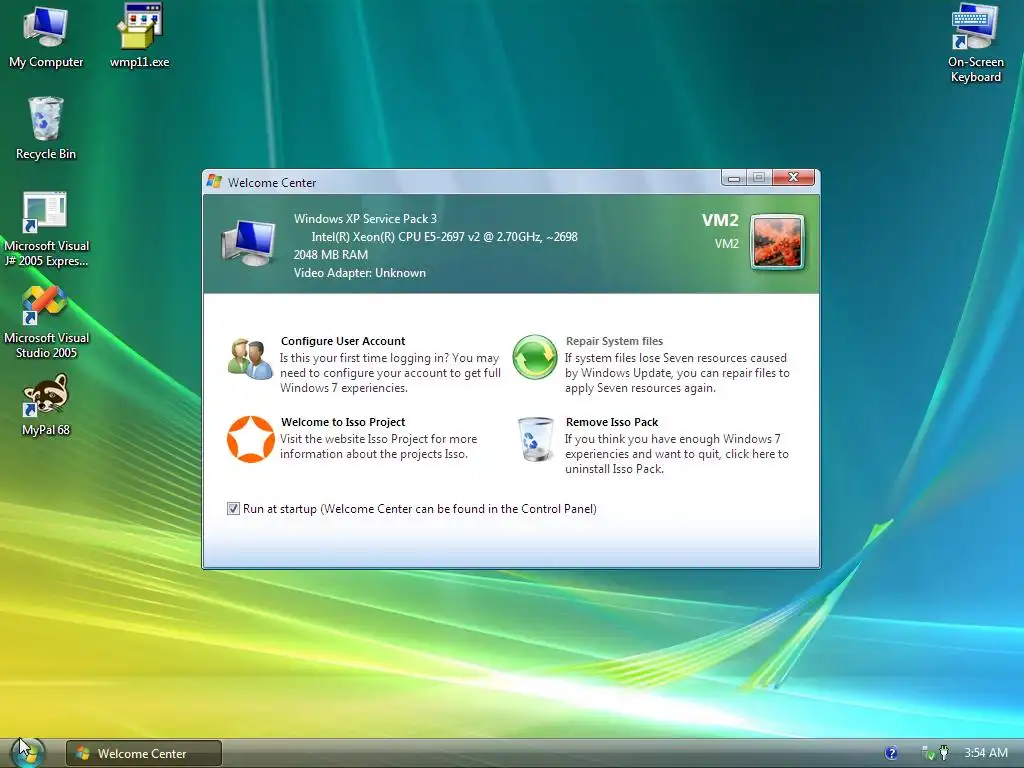The height and width of the screenshot is (768, 1024).
Task: Click the computer icon in Welcome Center header
Action: 249,242
